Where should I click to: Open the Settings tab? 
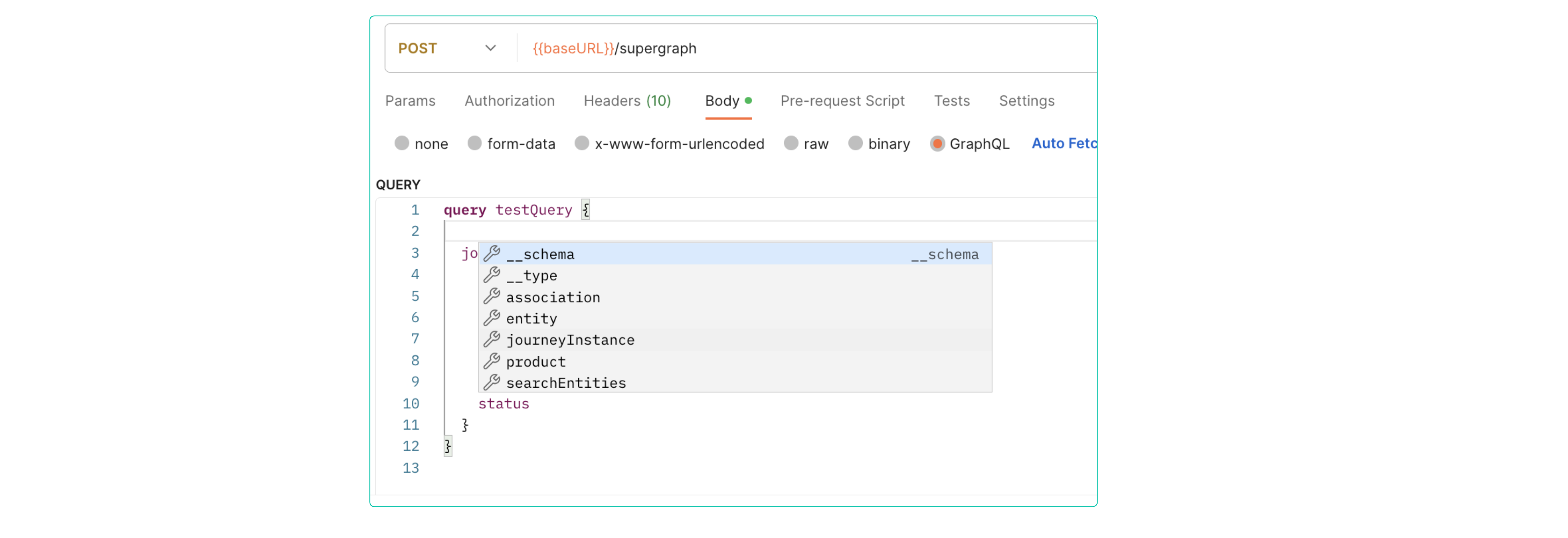point(1026,101)
